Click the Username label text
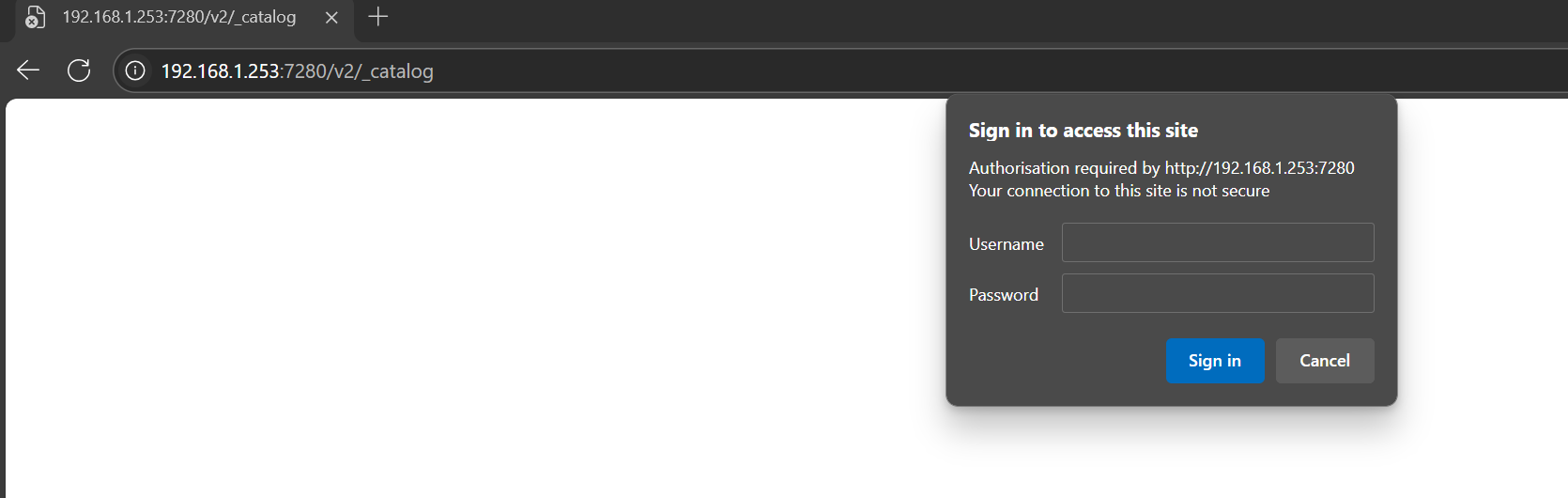Screen dimensions: 1568x498 1007,244
